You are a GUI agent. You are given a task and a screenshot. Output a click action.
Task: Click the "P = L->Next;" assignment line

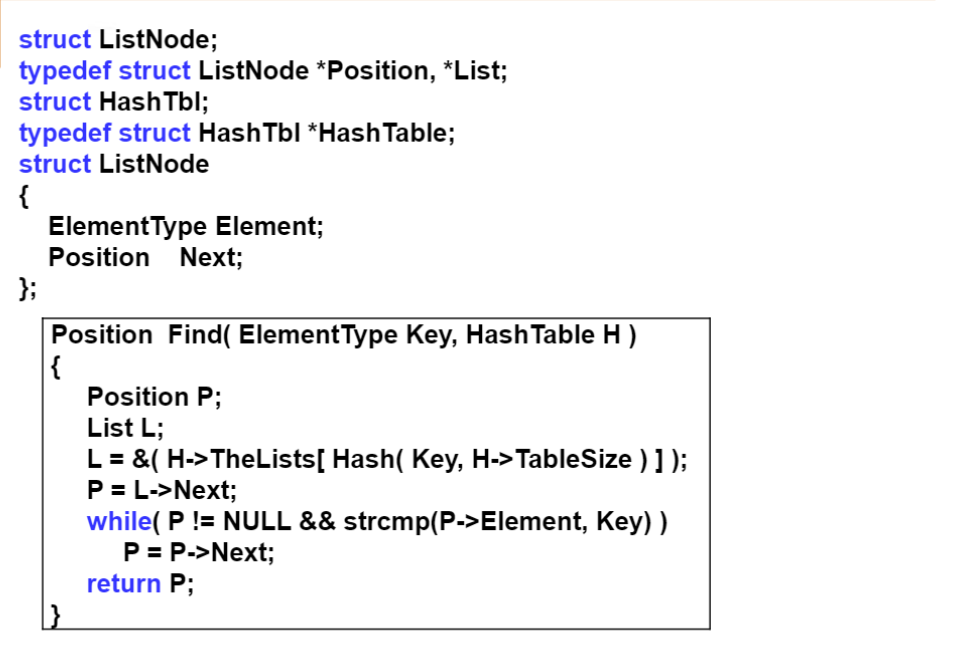coord(162,491)
